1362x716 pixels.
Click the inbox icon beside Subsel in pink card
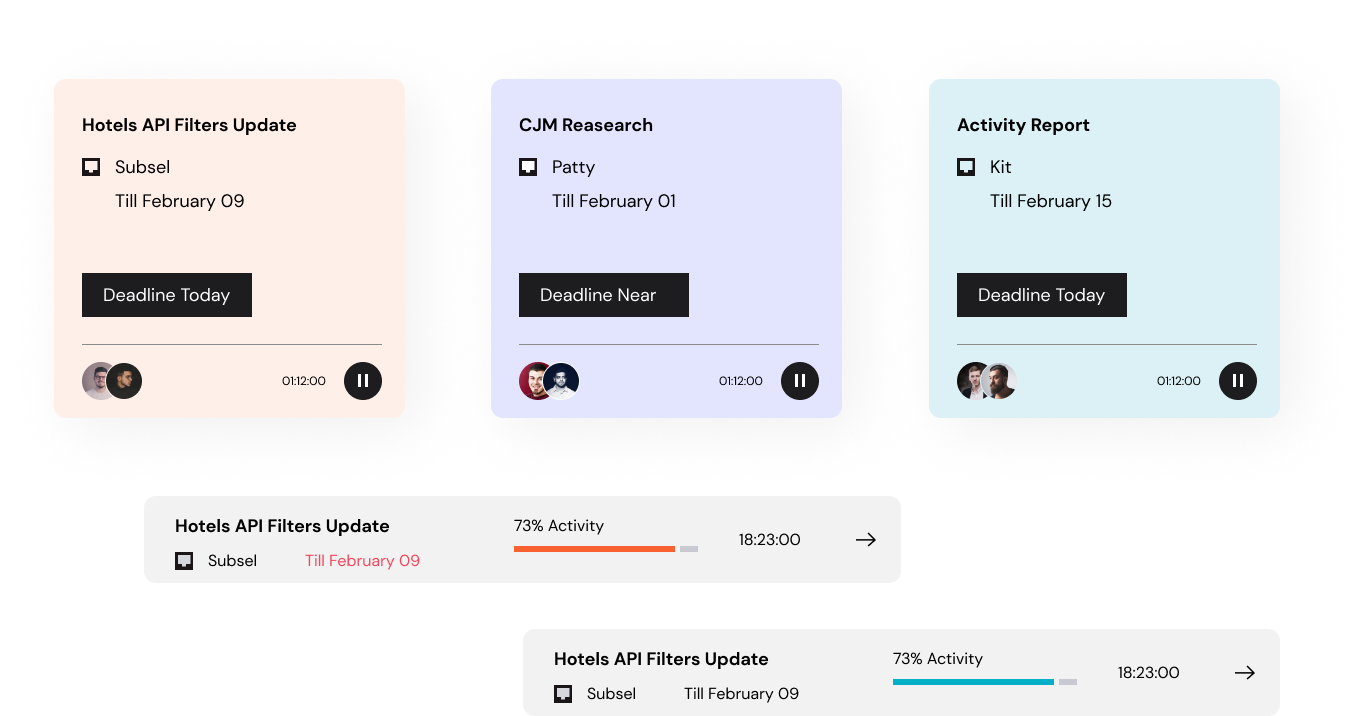click(91, 167)
